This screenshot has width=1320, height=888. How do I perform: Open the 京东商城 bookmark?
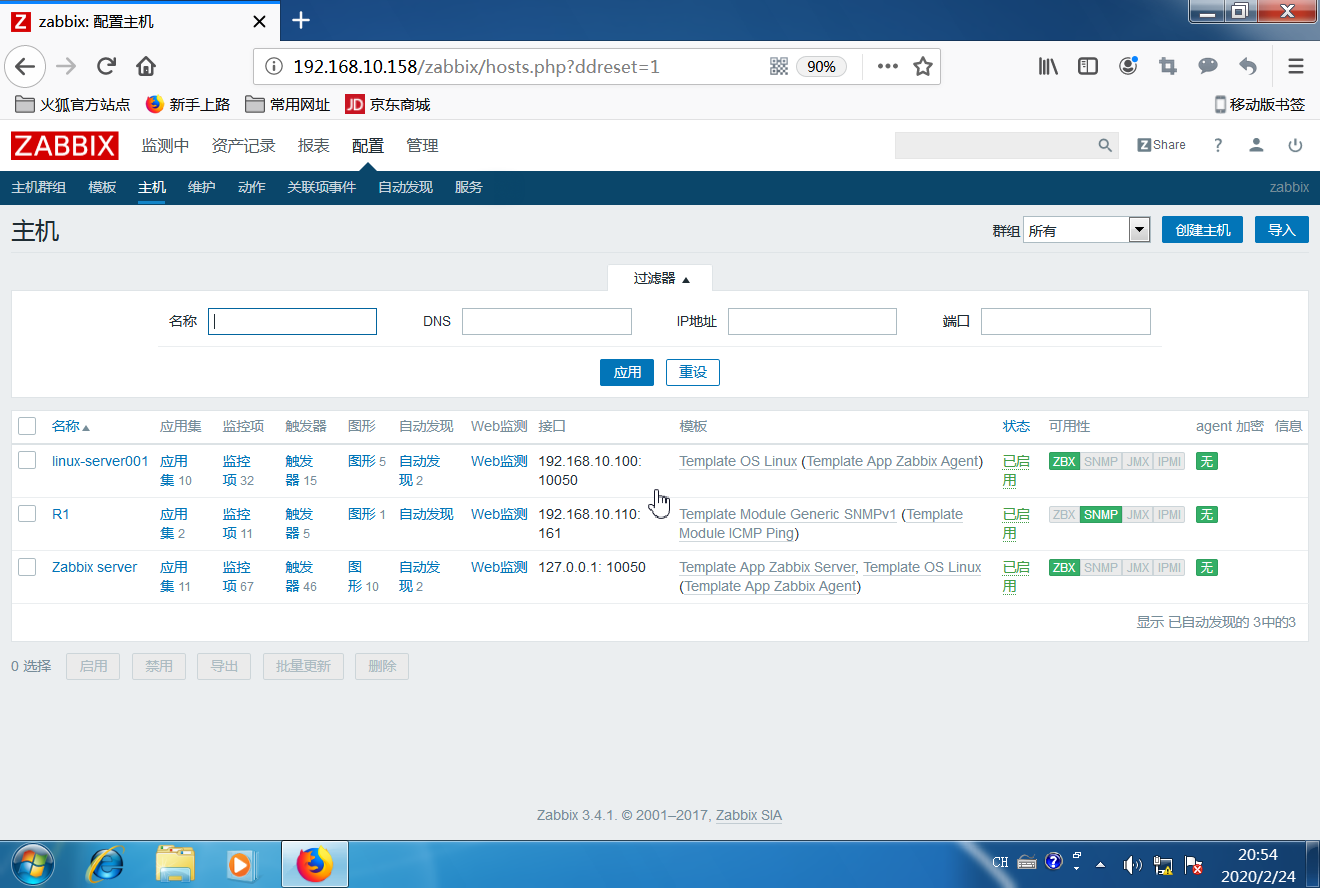tap(387, 104)
